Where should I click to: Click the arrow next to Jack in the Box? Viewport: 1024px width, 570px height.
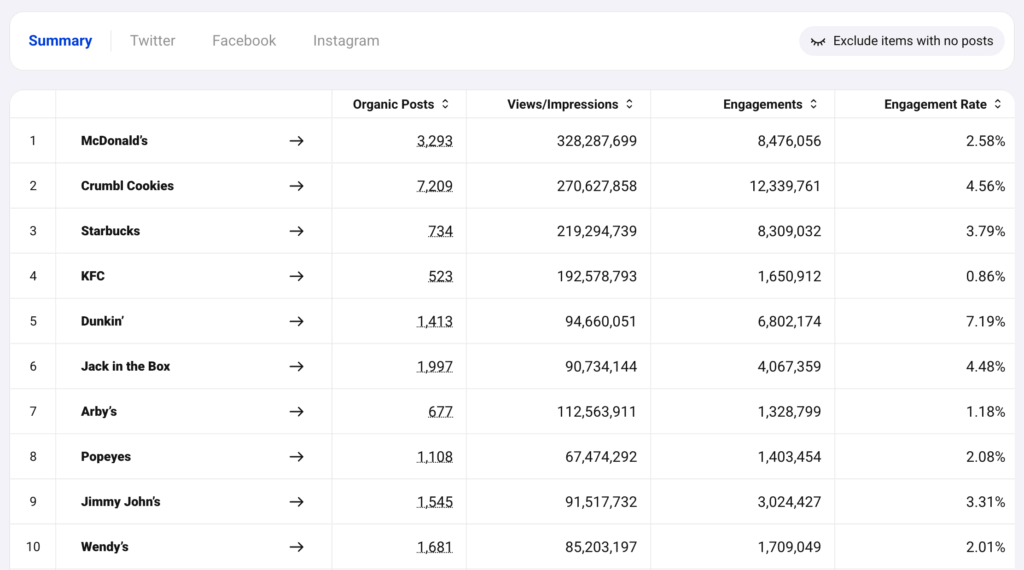(x=296, y=366)
